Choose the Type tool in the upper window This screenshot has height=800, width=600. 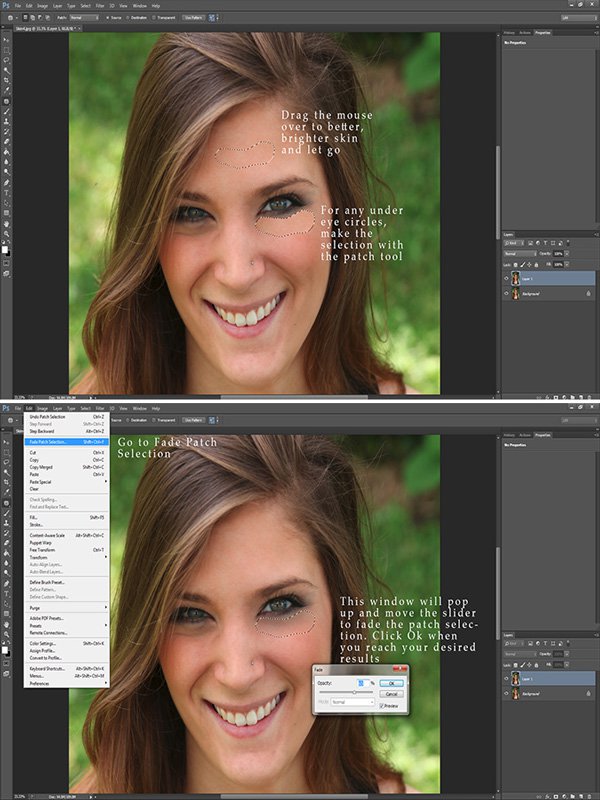click(x=6, y=191)
